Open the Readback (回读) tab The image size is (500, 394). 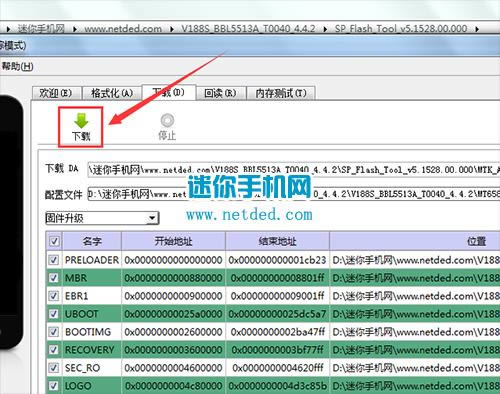click(x=220, y=93)
